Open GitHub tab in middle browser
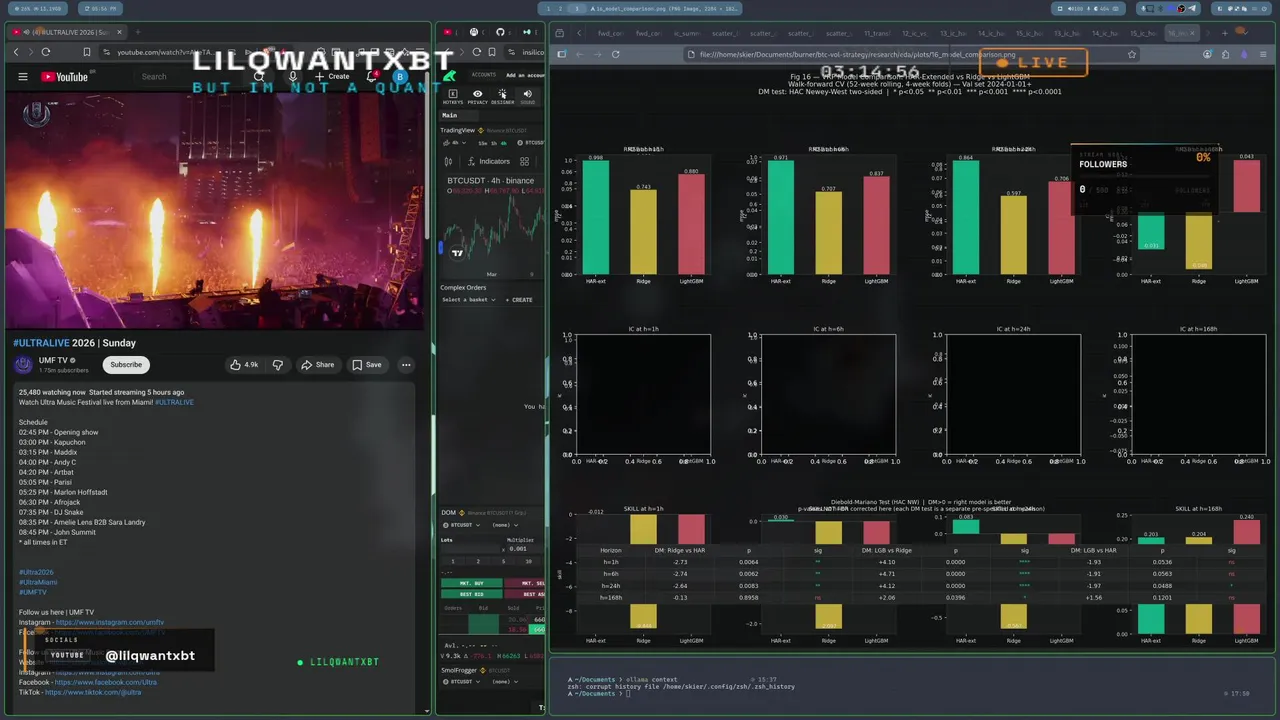The height and width of the screenshot is (720, 1280). point(500,33)
